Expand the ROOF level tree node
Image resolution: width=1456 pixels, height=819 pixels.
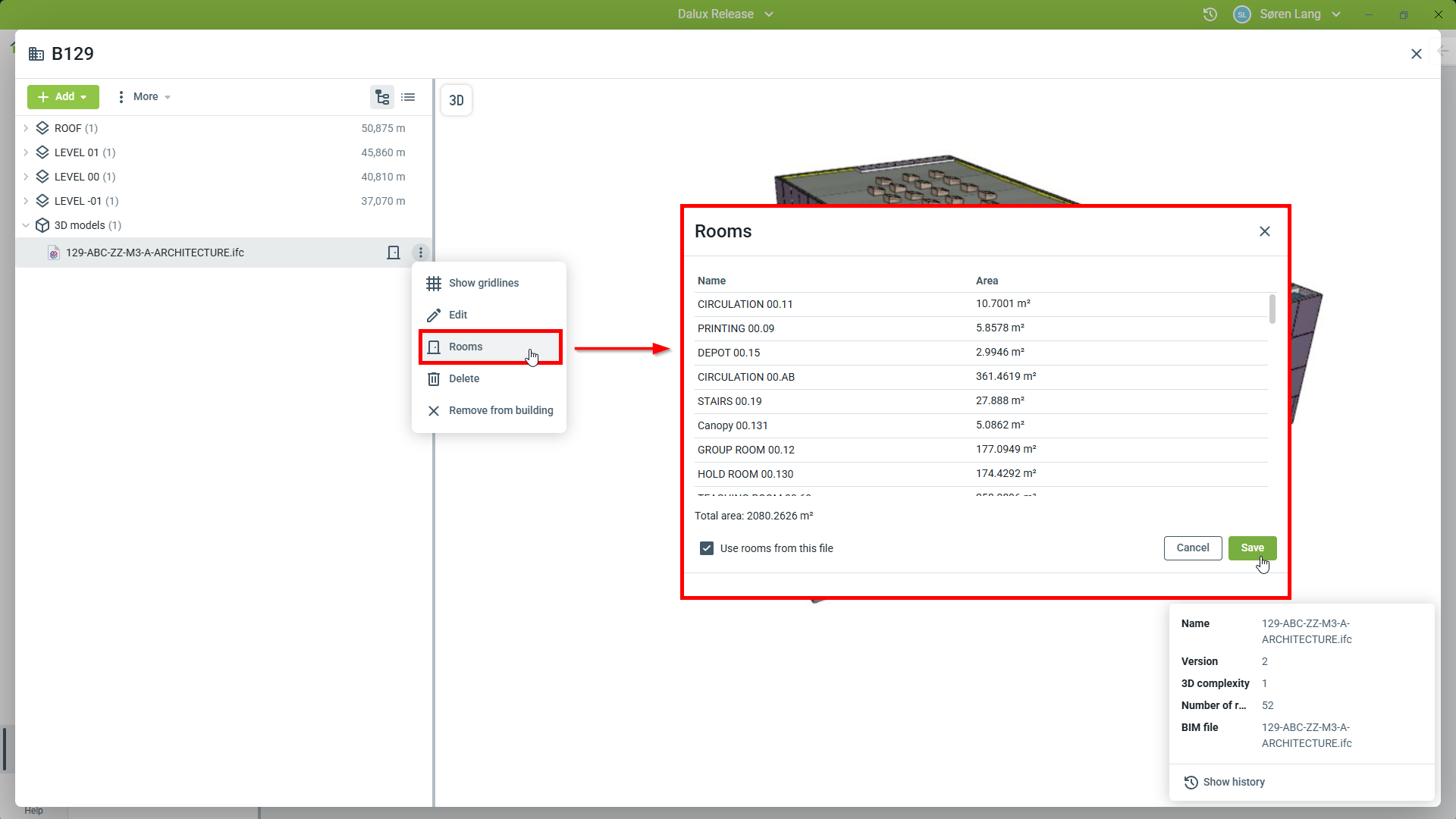pos(26,128)
